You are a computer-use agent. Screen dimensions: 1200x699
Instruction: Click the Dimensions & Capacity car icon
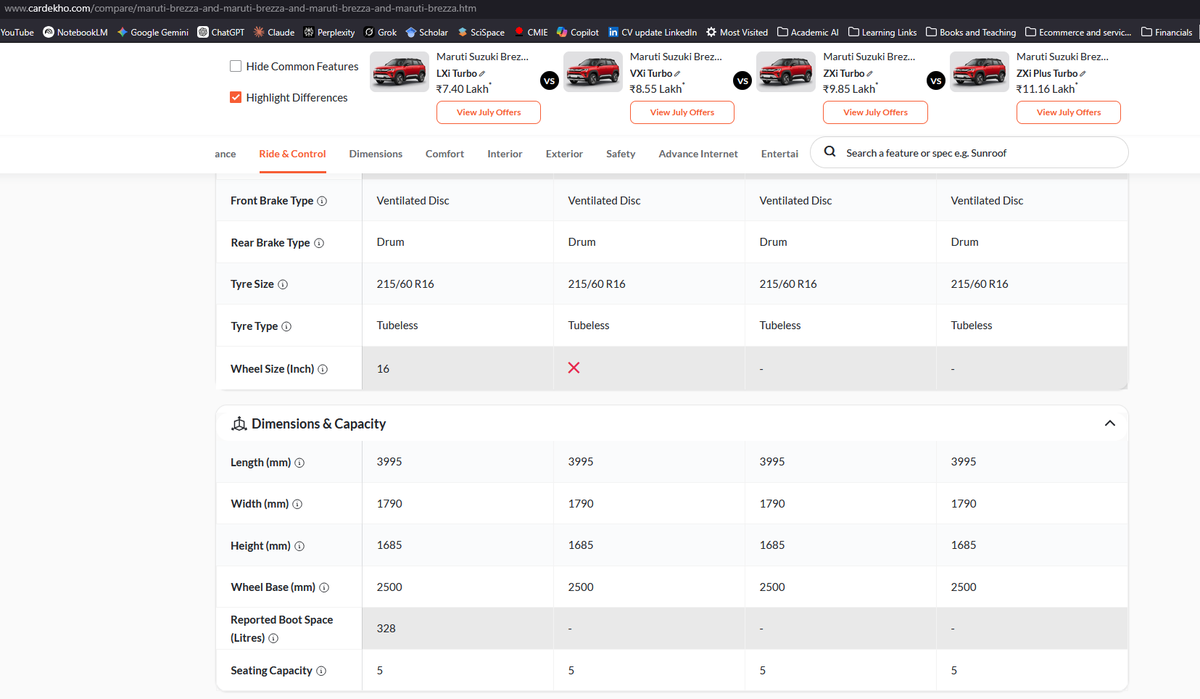pyautogui.click(x=238, y=424)
